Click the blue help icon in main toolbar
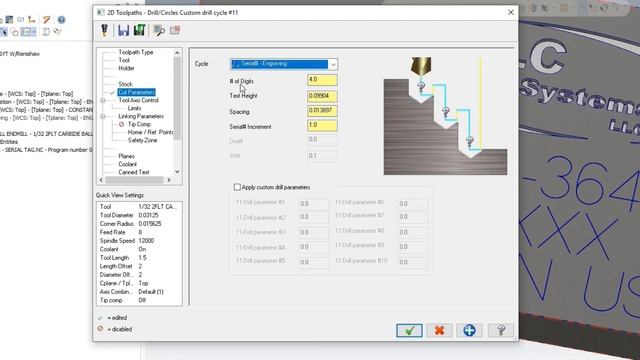 (61, 19)
